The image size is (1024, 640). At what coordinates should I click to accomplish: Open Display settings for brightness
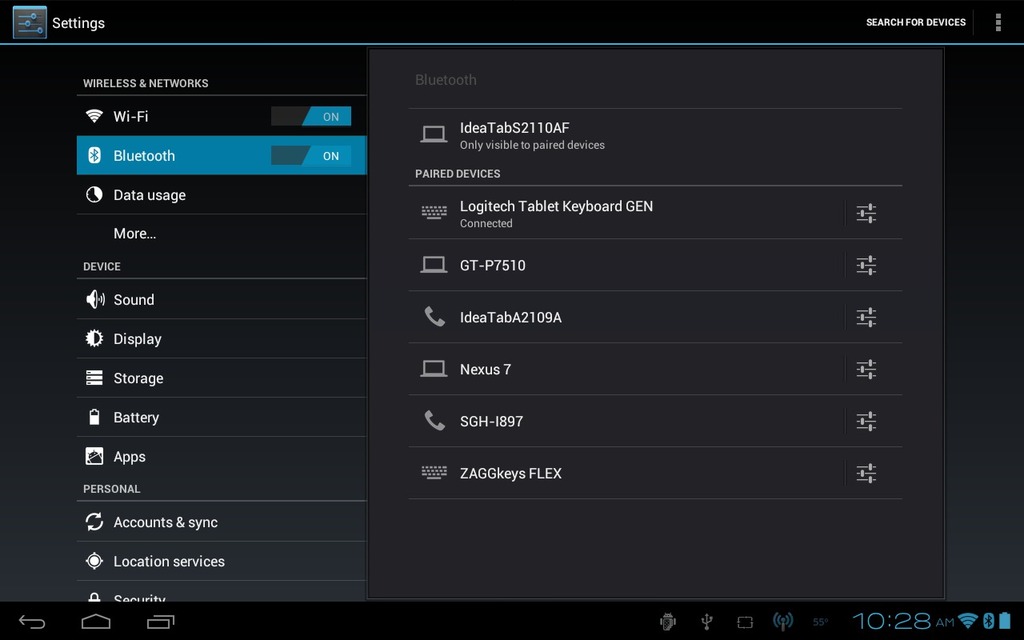137,339
